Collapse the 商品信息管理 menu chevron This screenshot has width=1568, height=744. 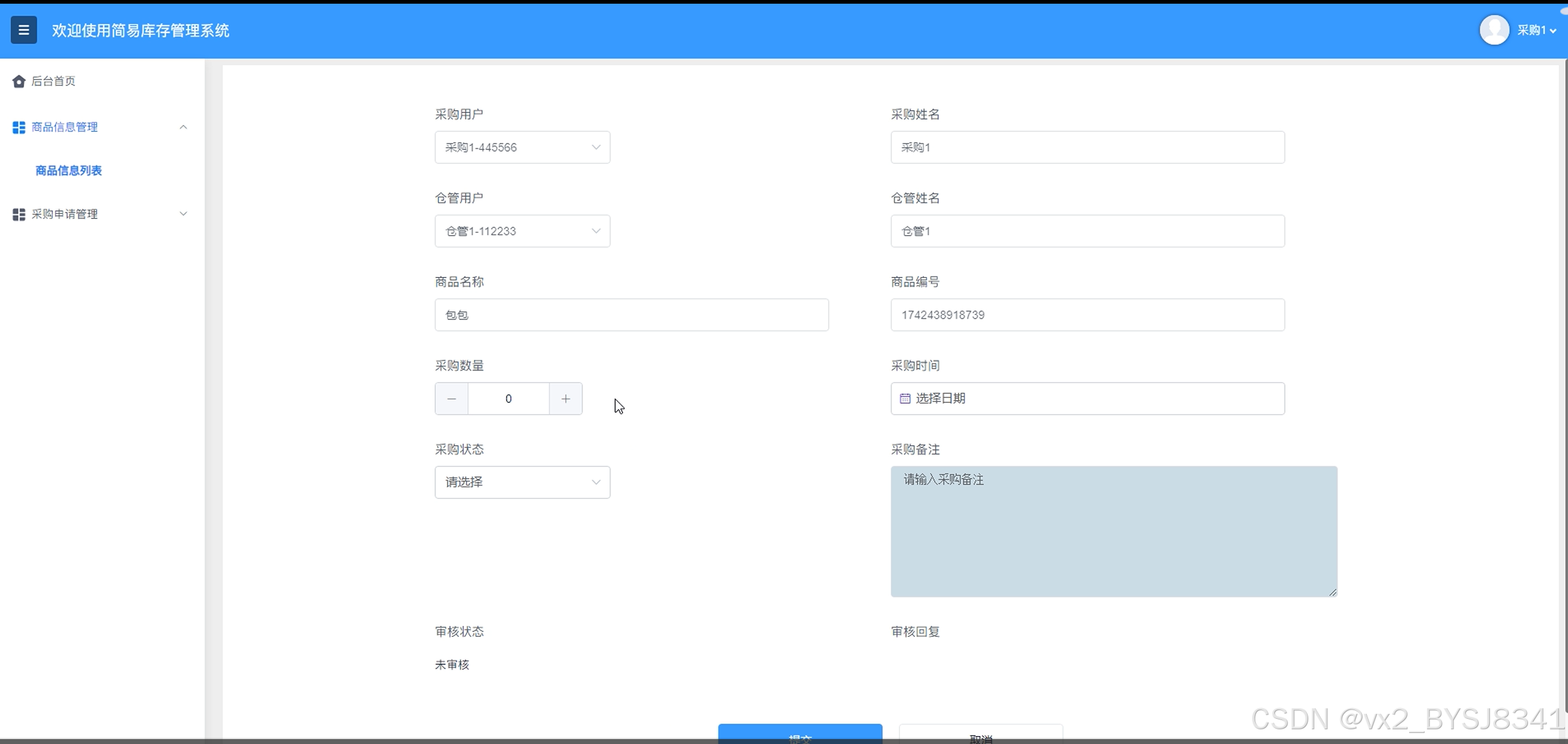[x=183, y=127]
